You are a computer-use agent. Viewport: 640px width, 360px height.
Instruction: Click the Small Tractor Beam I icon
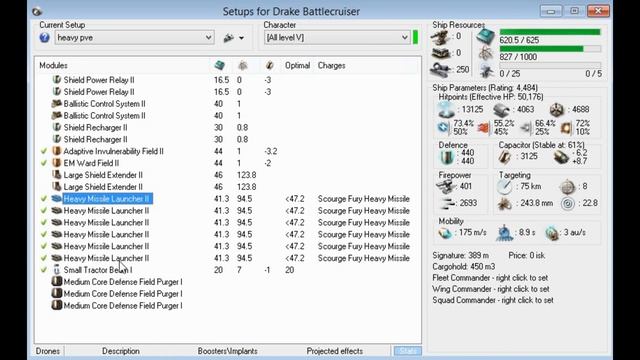57,269
